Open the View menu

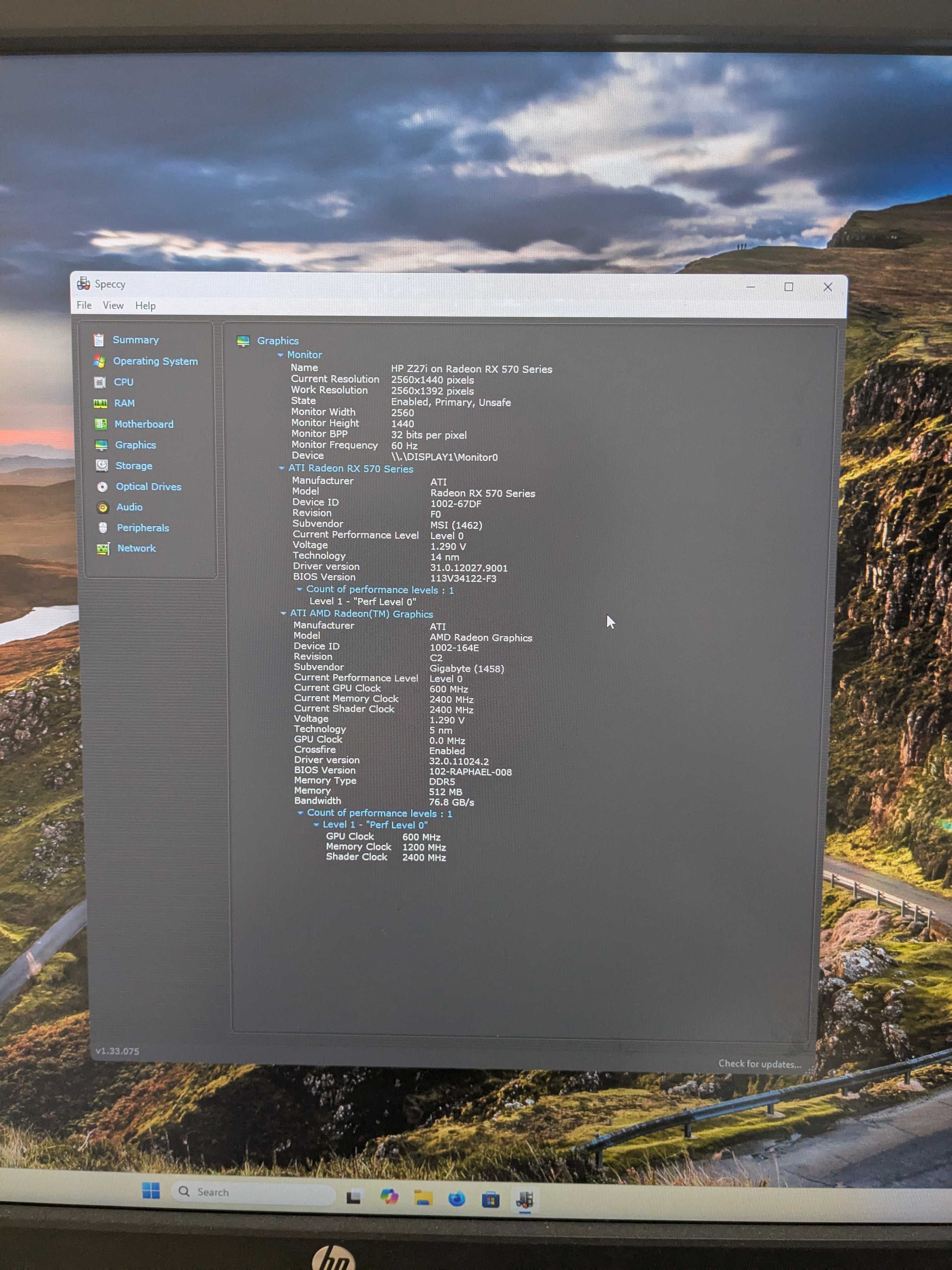113,306
